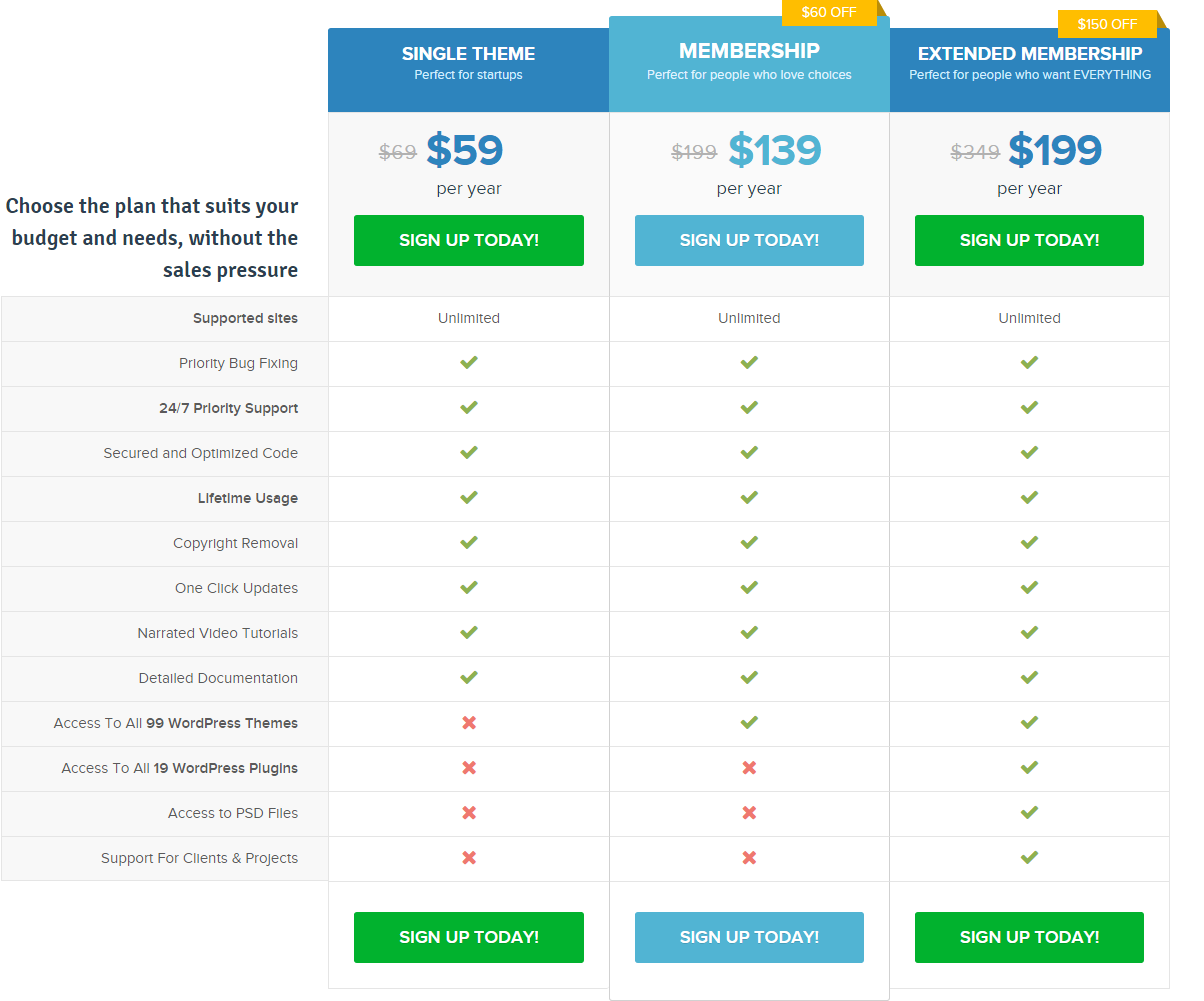
Task: Click the red cross for Access To All 99 WordPress Themes under Single Theme
Action: click(x=468, y=722)
